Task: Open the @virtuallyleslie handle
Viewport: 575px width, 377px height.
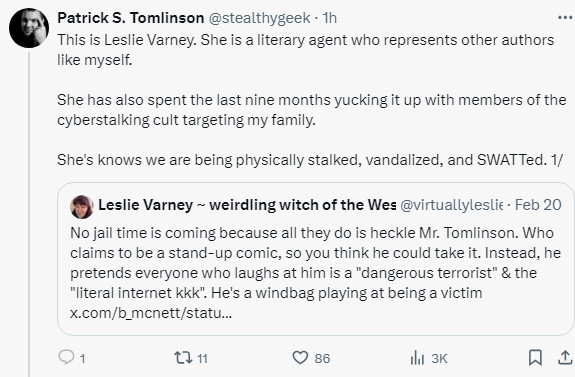Action: pos(451,205)
